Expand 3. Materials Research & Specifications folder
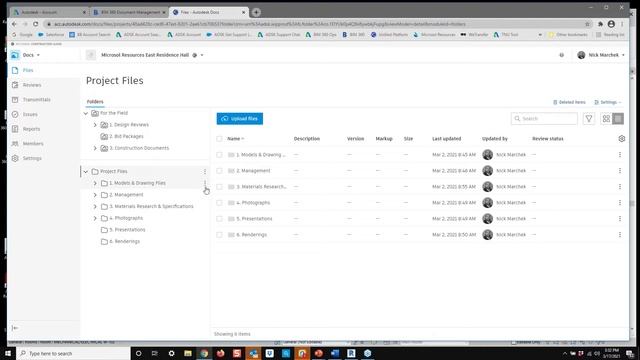 (x=95, y=207)
